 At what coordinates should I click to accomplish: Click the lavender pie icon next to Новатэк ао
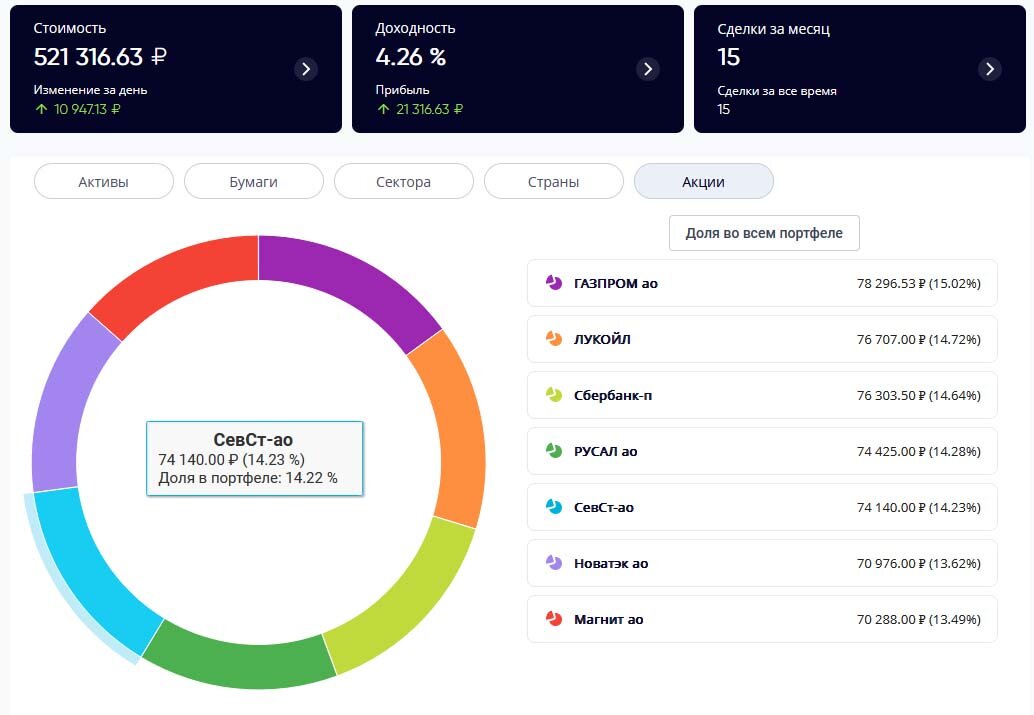554,563
